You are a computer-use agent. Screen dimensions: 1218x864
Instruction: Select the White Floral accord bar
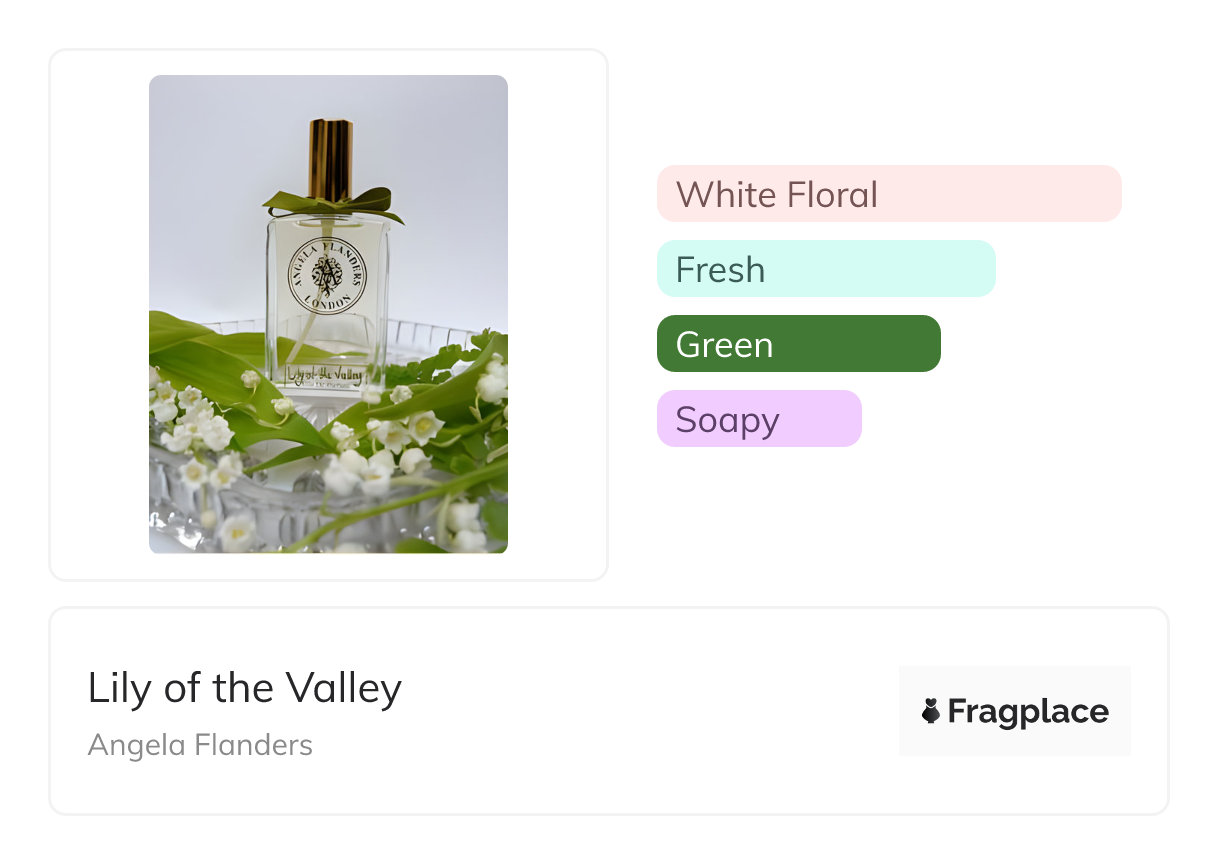[x=888, y=194]
